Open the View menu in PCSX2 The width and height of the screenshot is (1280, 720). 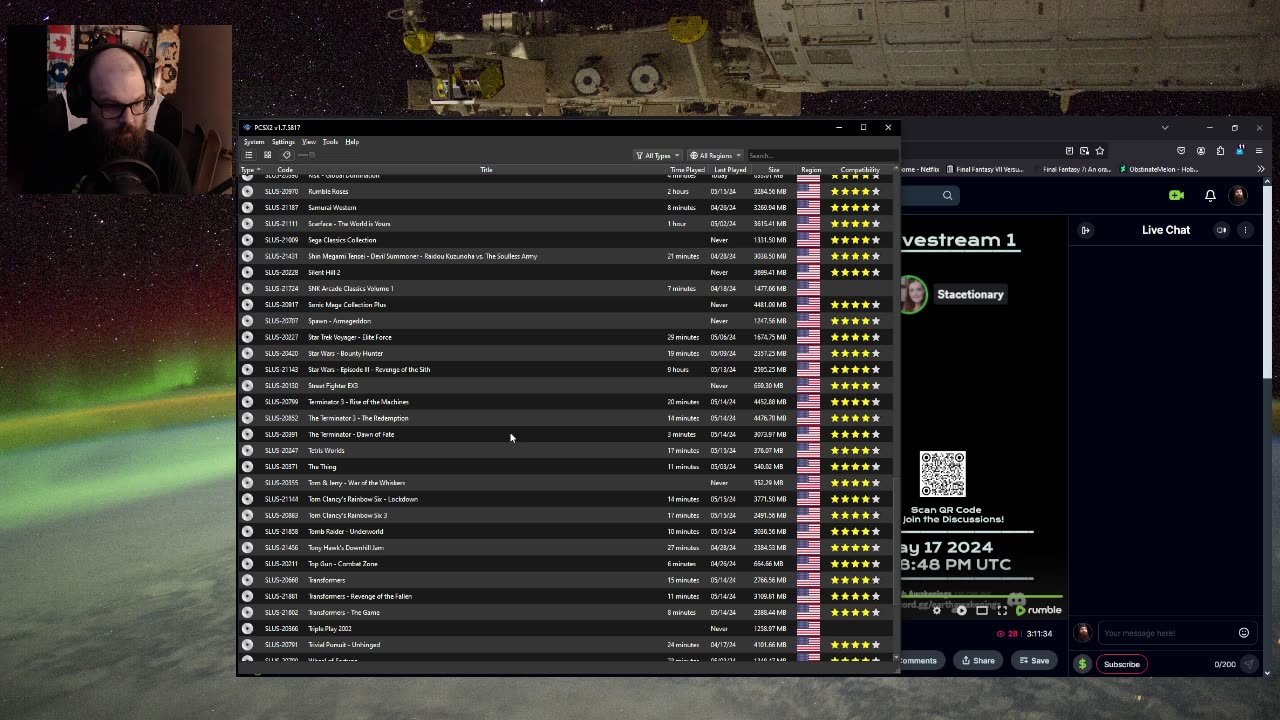pos(309,142)
